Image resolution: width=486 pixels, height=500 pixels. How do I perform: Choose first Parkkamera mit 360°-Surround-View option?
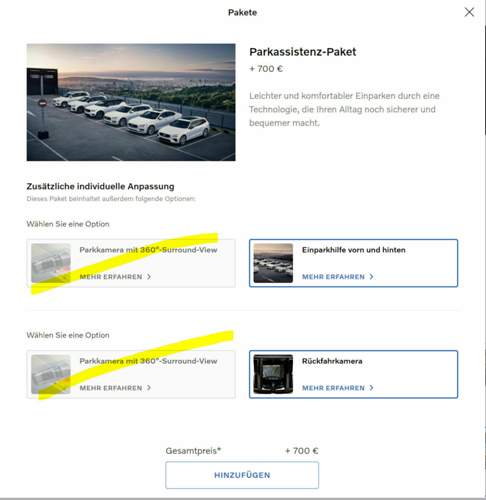tap(131, 263)
